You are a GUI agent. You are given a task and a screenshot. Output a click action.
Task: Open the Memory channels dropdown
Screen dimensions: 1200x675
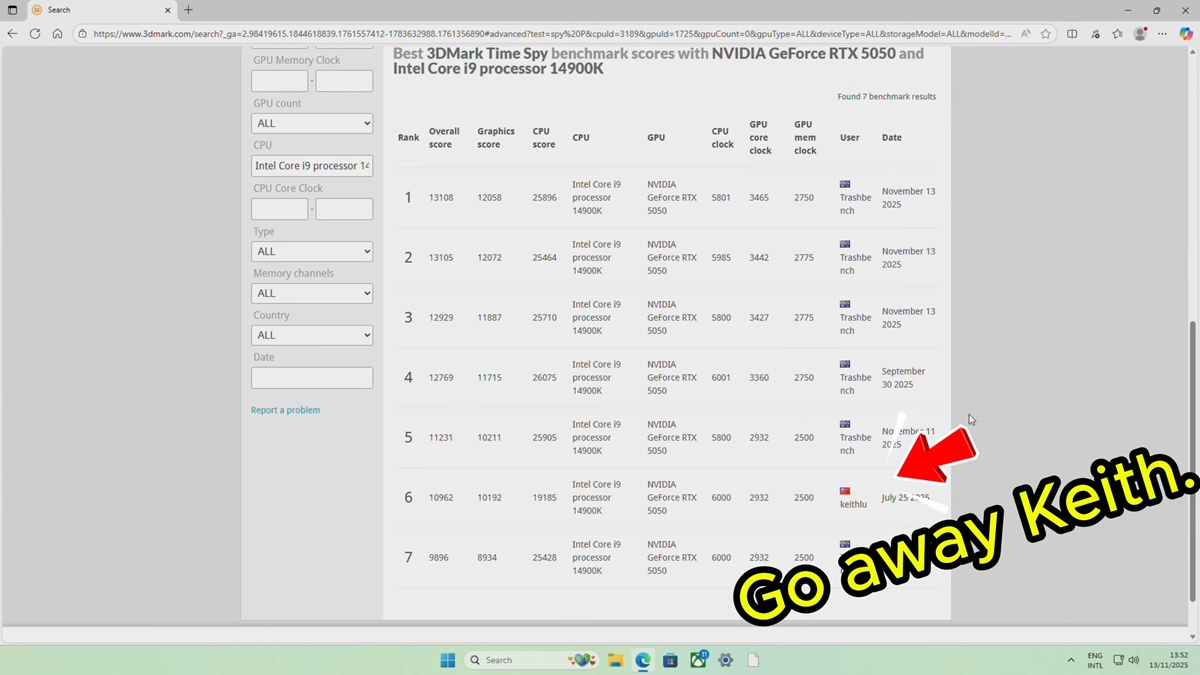312,293
